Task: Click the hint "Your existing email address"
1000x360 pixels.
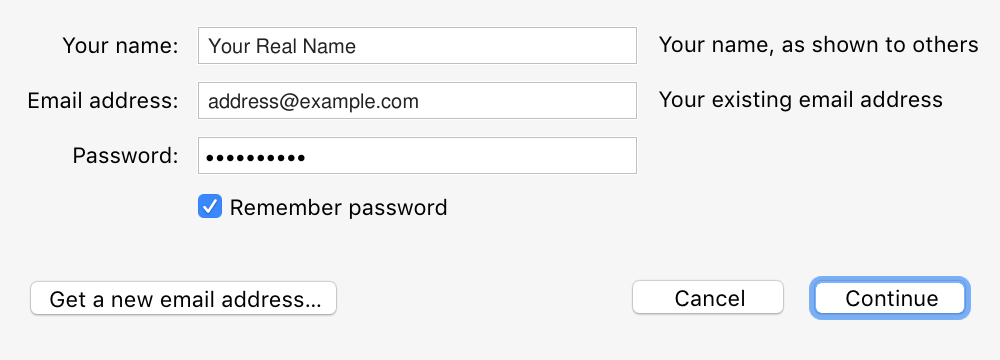Action: [x=800, y=100]
